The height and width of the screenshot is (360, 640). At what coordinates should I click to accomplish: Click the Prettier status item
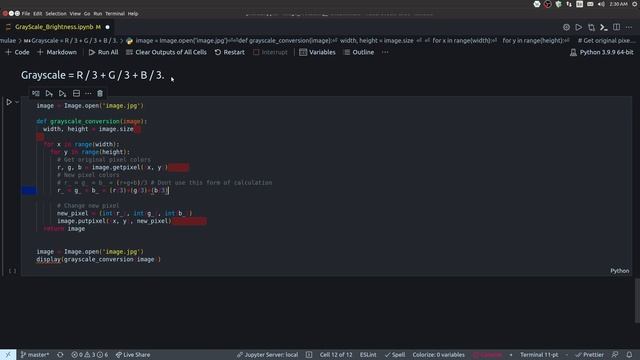[x=590, y=355]
